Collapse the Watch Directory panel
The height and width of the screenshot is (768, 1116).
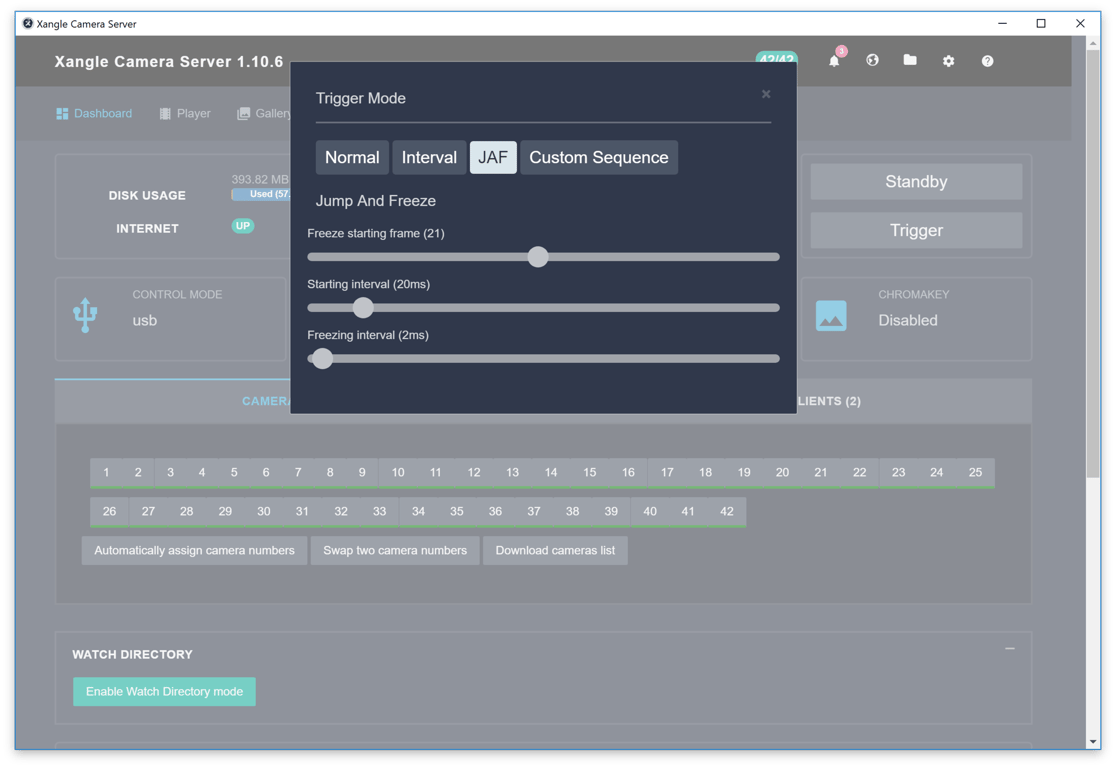[1010, 649]
